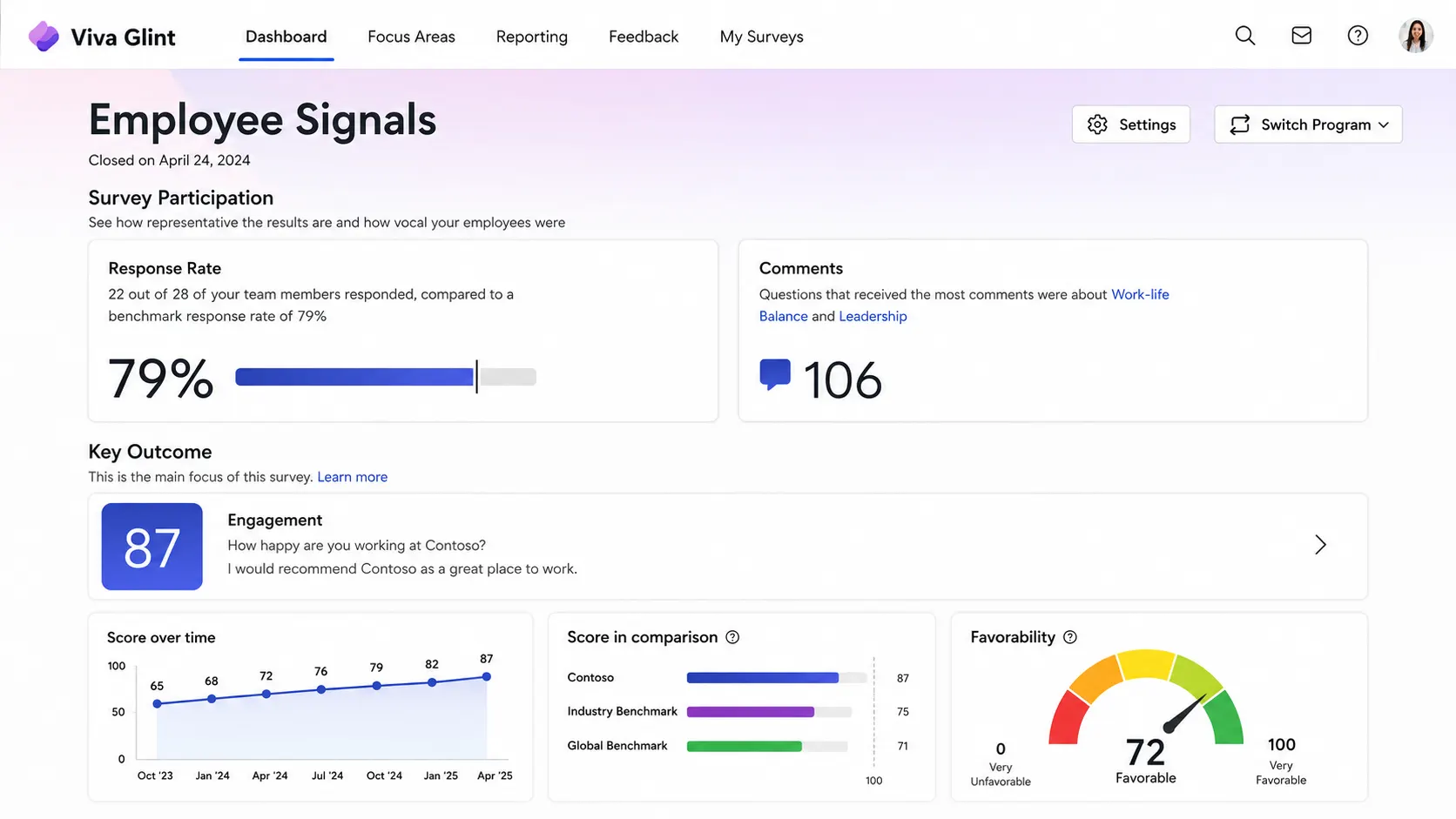Viewport: 1456px width, 819px height.
Task: Select the Apr '25 point on score chart
Action: (487, 676)
